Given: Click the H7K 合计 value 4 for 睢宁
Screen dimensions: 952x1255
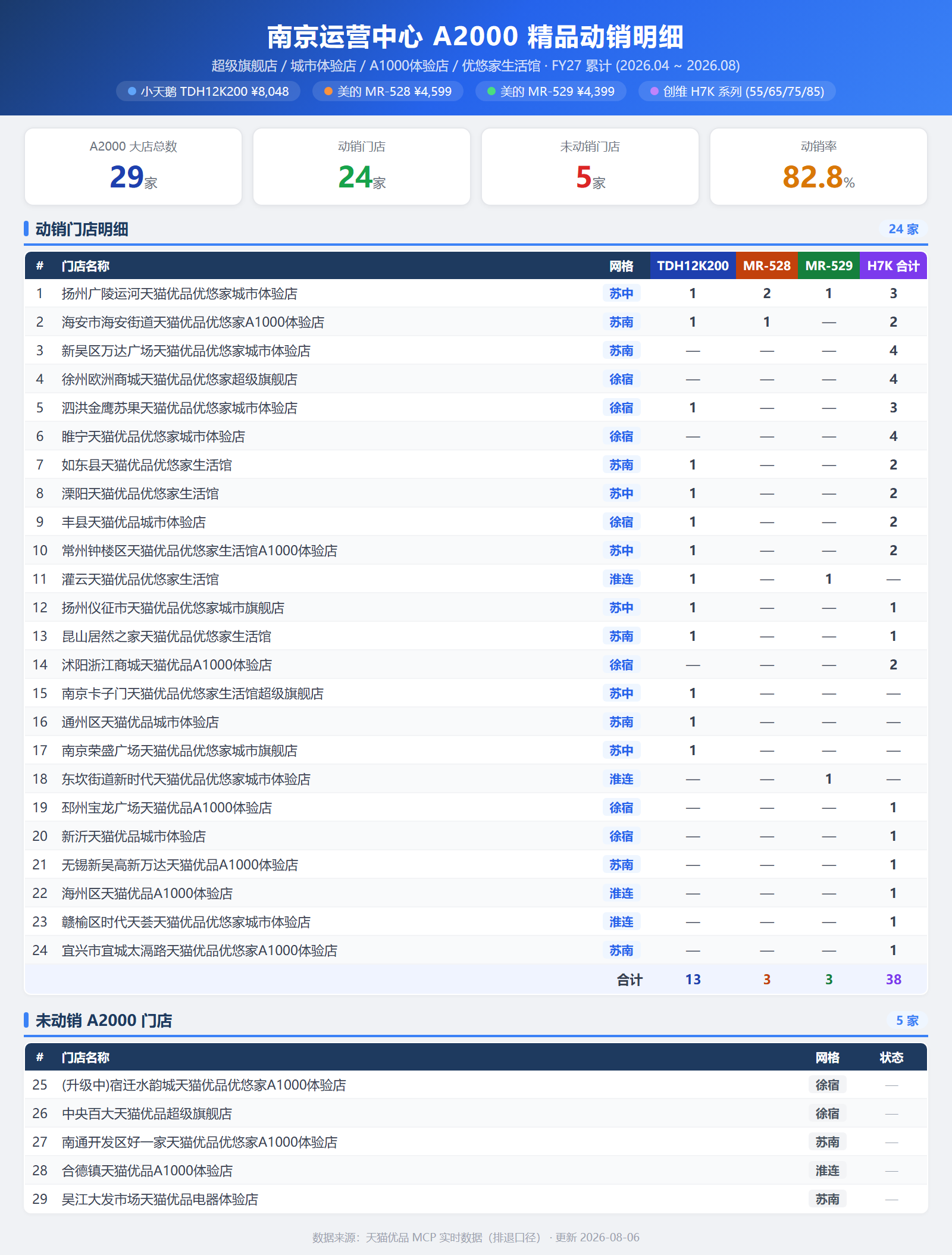Looking at the screenshot, I should pyautogui.click(x=893, y=436).
